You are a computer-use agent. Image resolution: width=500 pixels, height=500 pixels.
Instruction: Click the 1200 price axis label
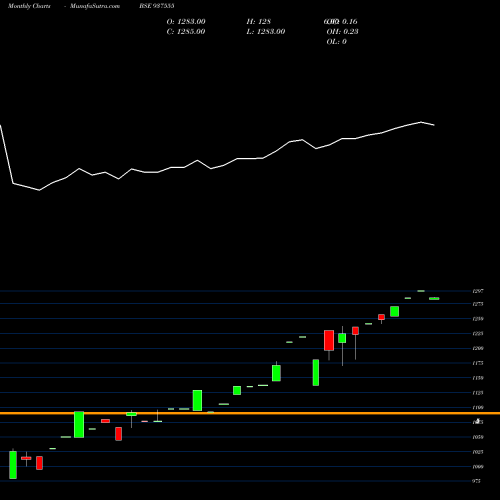coord(478,348)
